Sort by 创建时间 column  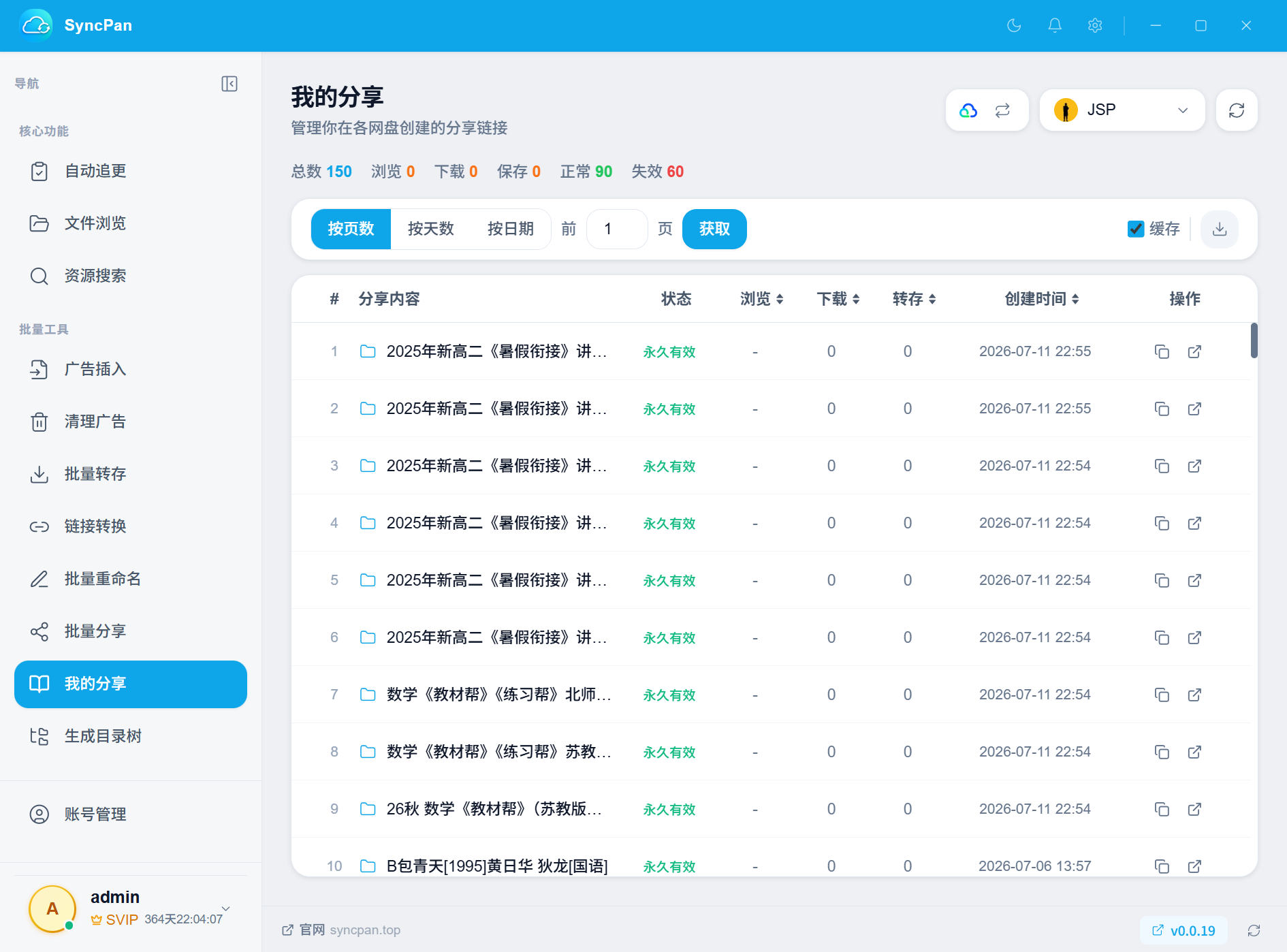pyautogui.click(x=1042, y=299)
